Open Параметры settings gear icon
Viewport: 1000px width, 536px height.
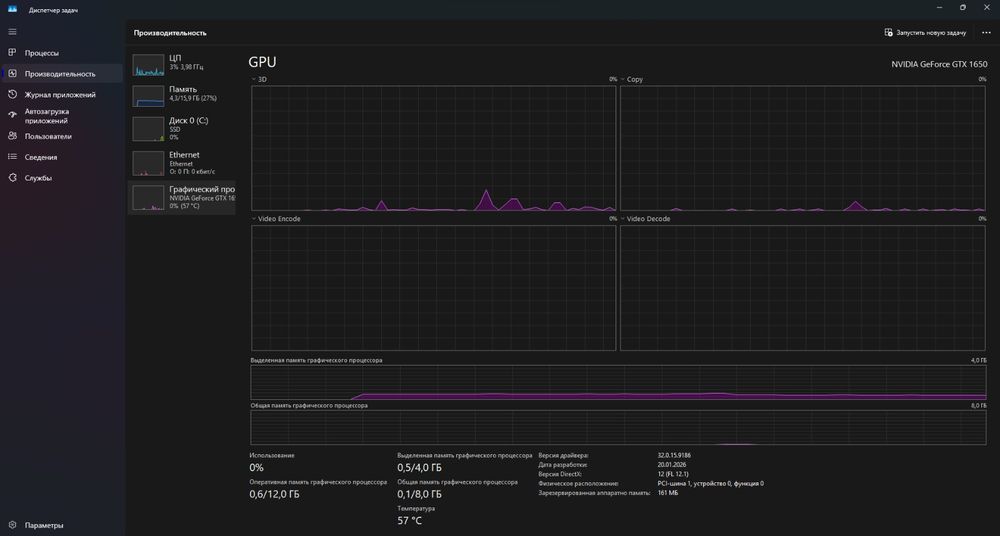click(x=12, y=525)
